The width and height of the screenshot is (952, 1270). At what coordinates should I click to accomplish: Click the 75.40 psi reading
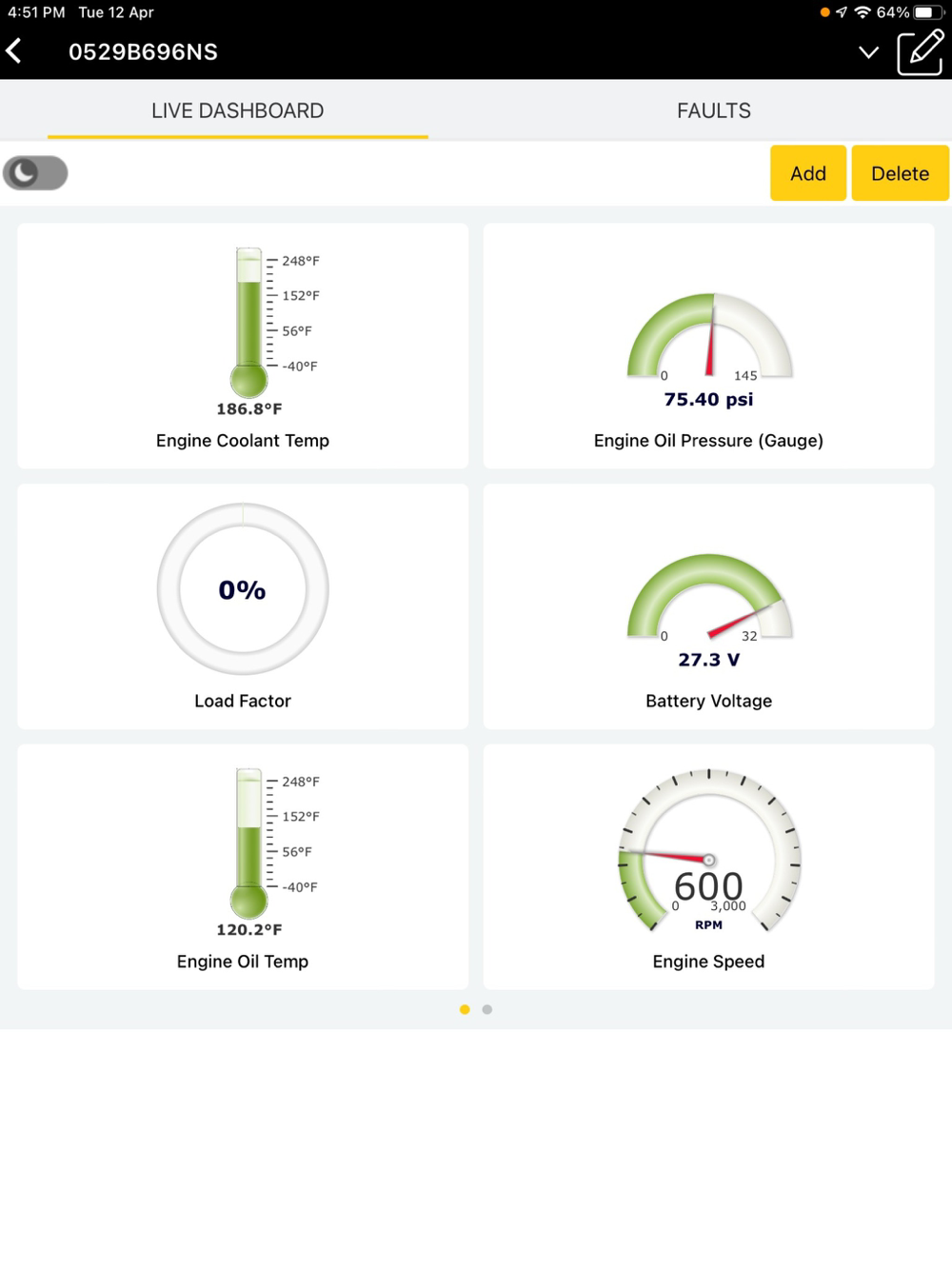click(709, 400)
